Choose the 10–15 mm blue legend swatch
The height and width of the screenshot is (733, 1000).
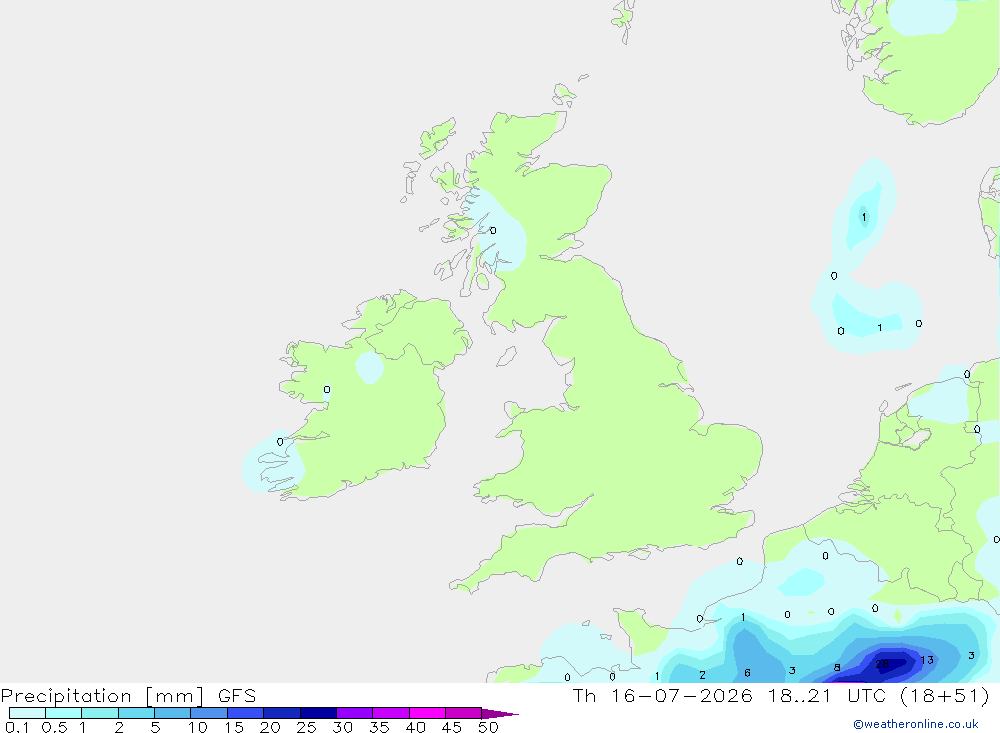tap(209, 713)
